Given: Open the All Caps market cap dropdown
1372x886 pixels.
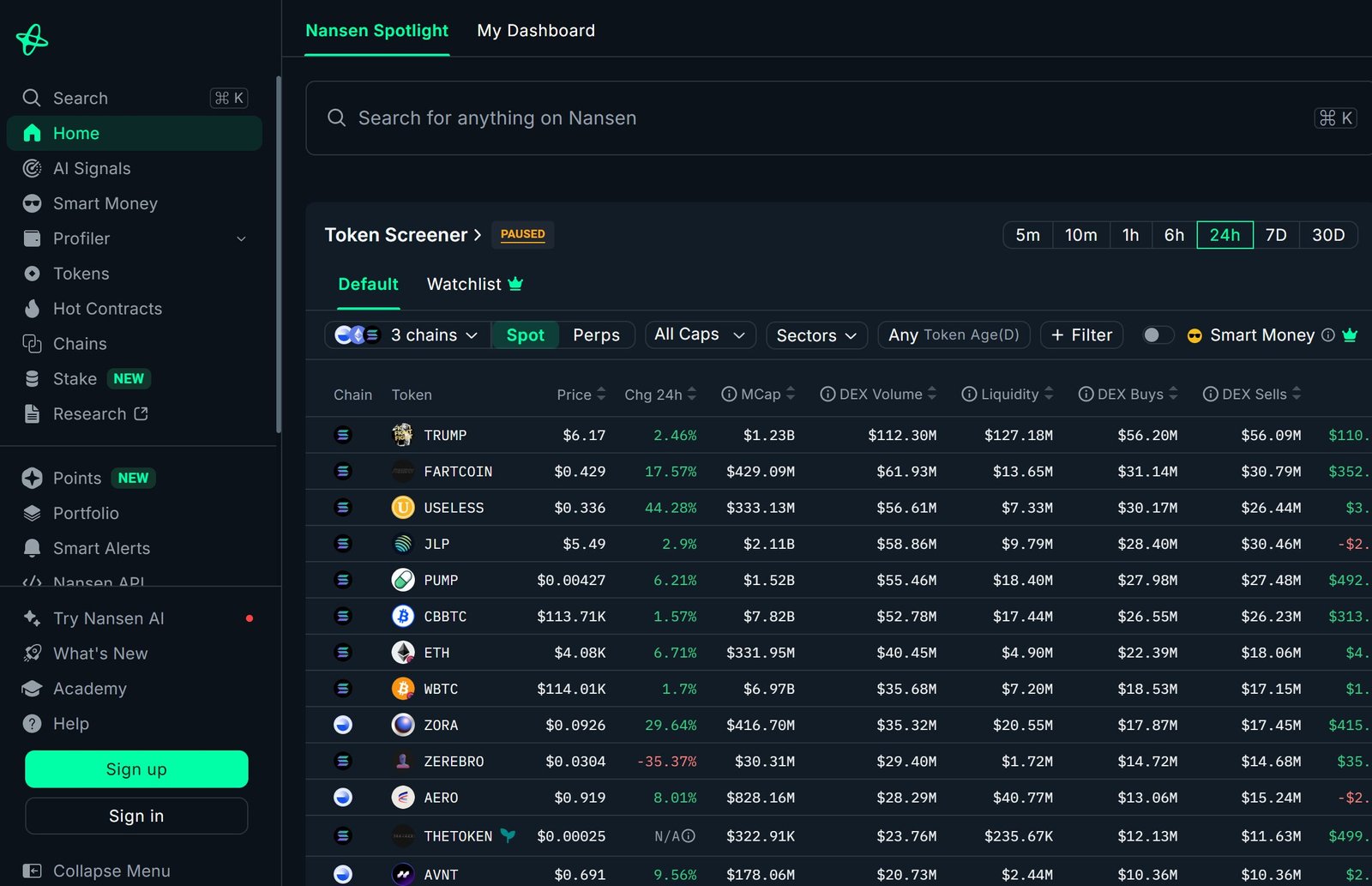Looking at the screenshot, I should (x=699, y=335).
